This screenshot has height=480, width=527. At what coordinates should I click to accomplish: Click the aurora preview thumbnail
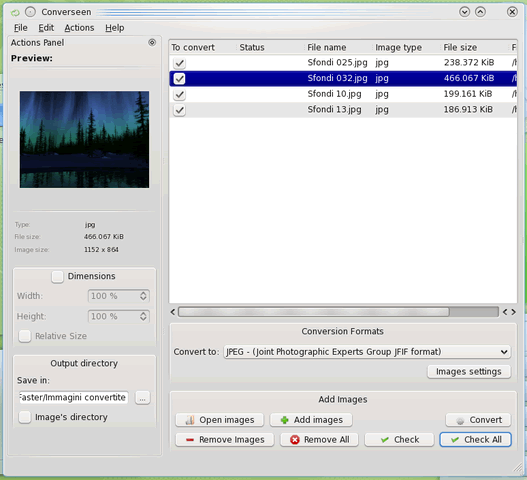tap(84, 139)
